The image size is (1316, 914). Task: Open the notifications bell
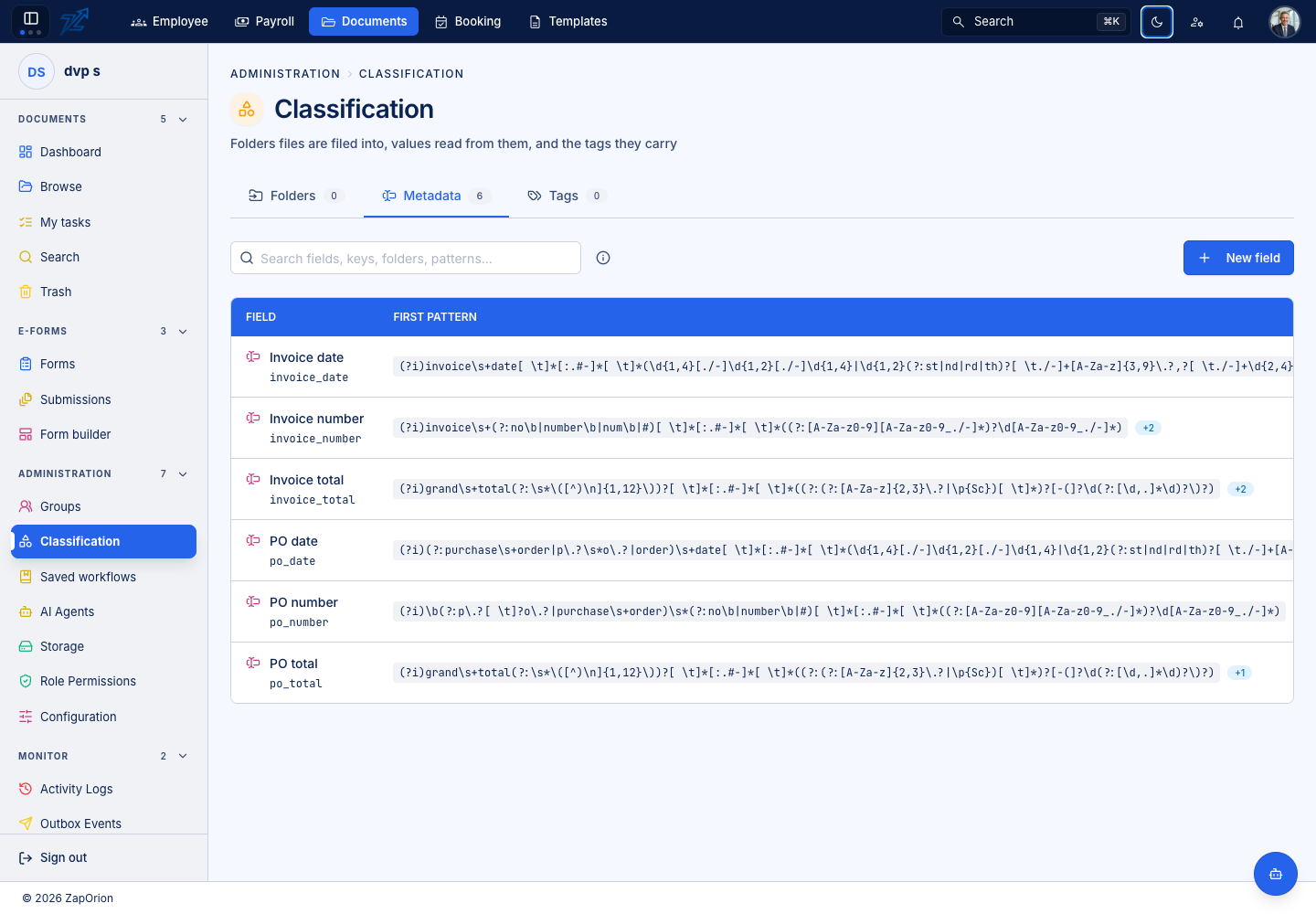1238,22
